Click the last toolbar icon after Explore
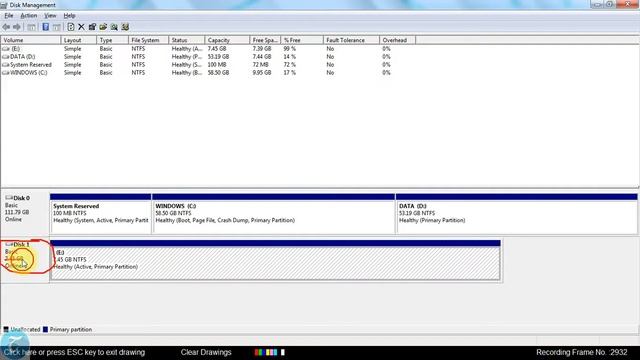The image size is (640, 360). point(125,27)
